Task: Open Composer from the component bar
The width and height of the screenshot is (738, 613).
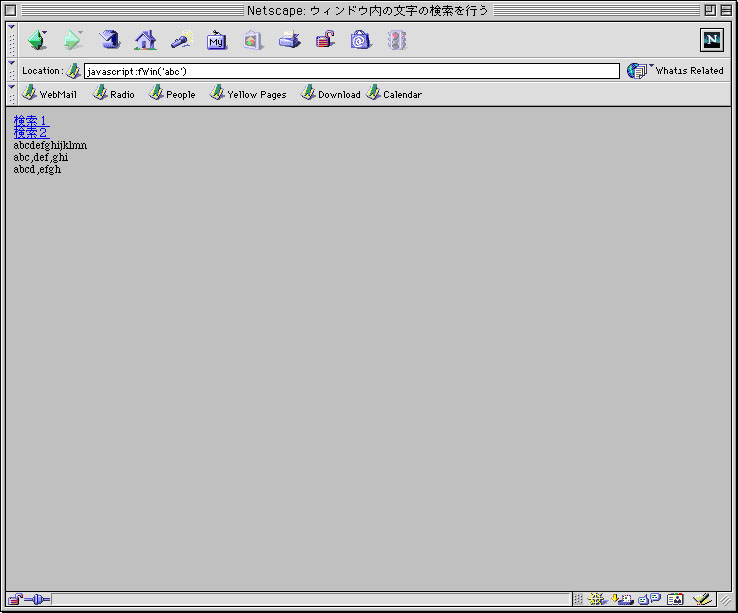Action: point(701,599)
